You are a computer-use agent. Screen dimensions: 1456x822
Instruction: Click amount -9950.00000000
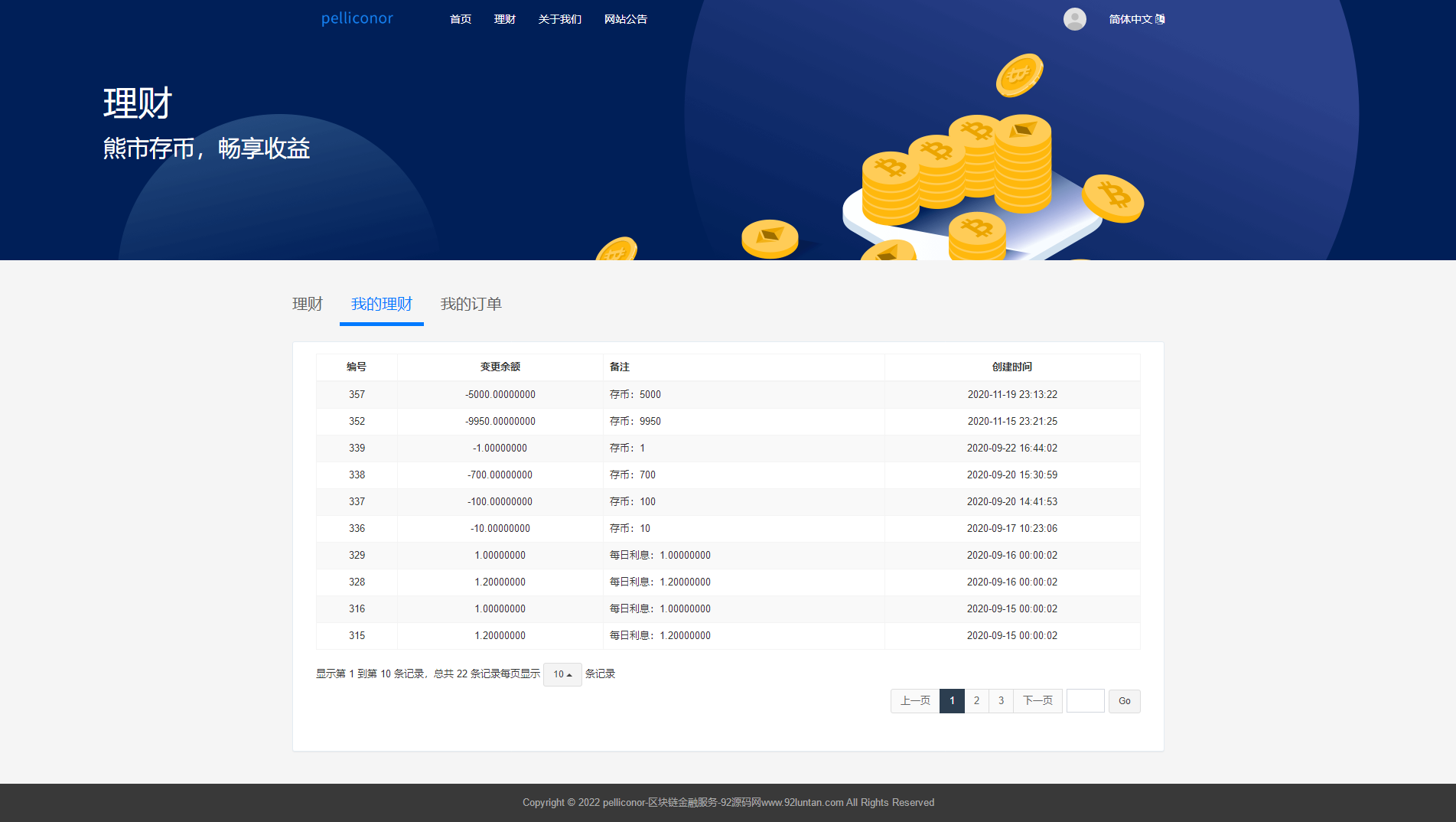click(500, 422)
